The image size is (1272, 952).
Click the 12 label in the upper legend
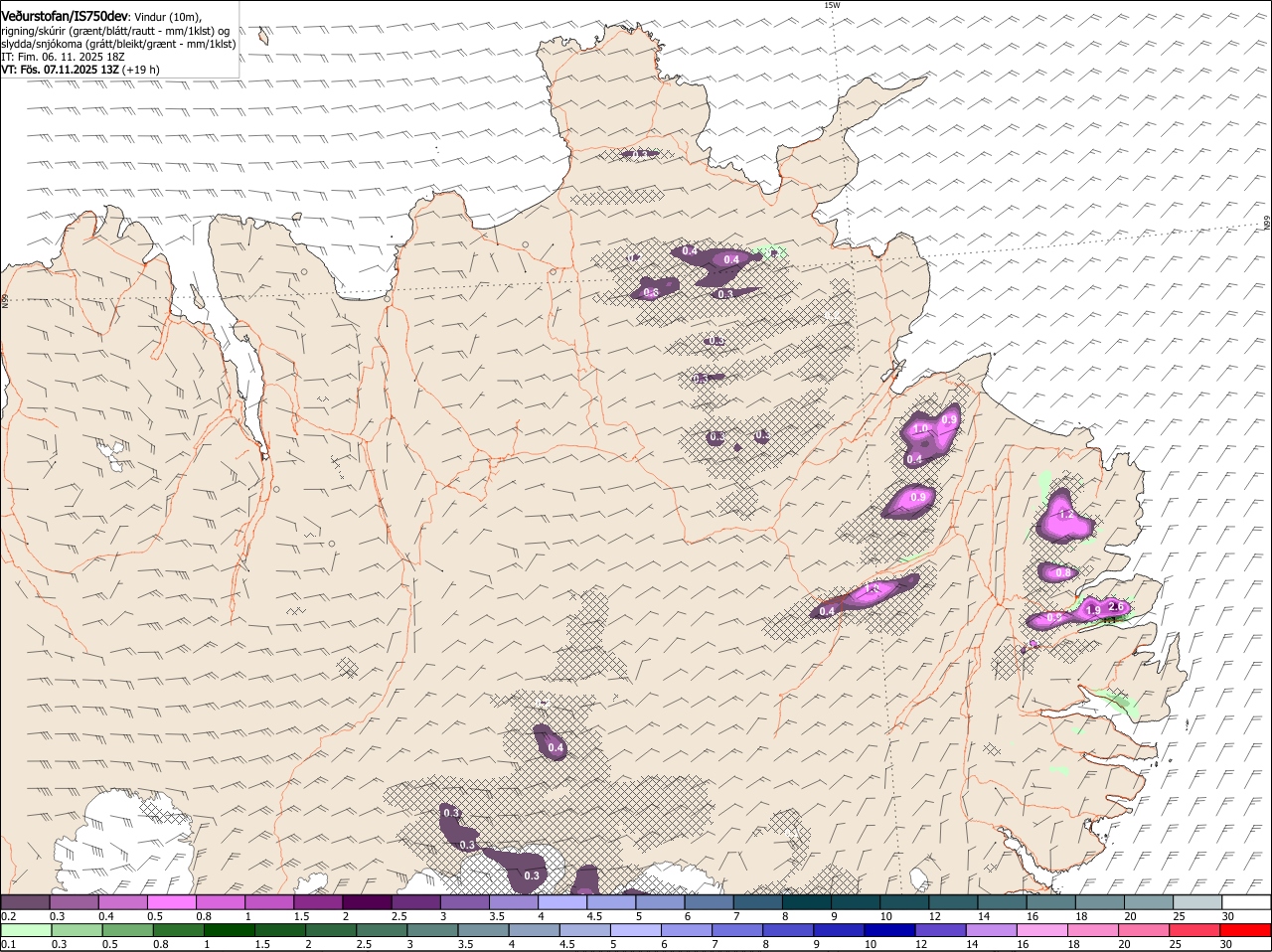click(x=935, y=915)
